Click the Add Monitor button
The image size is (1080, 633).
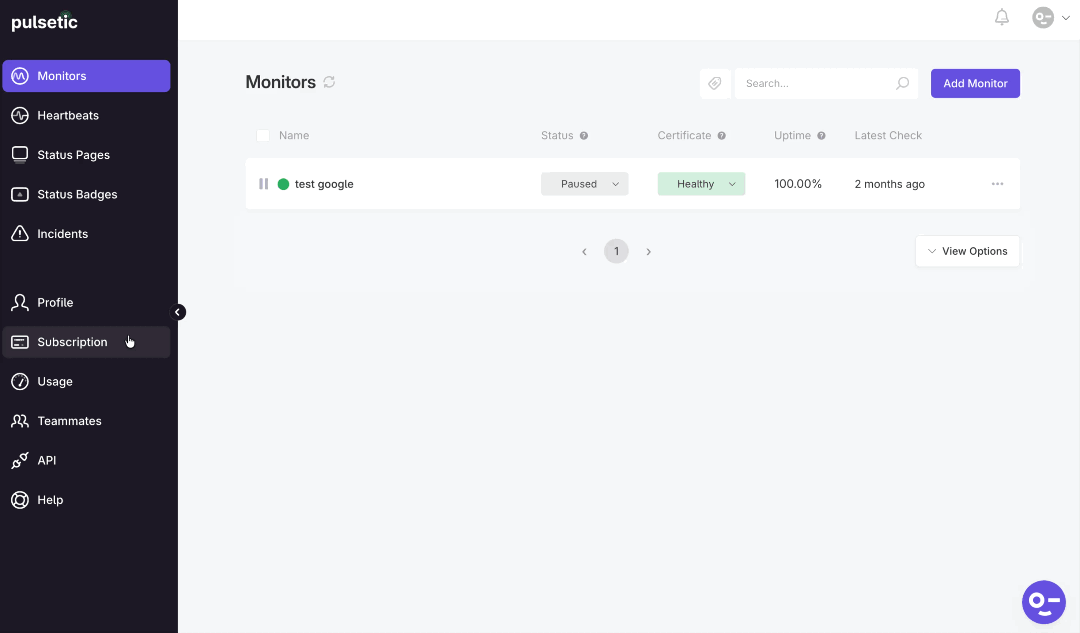pyautogui.click(x=975, y=83)
